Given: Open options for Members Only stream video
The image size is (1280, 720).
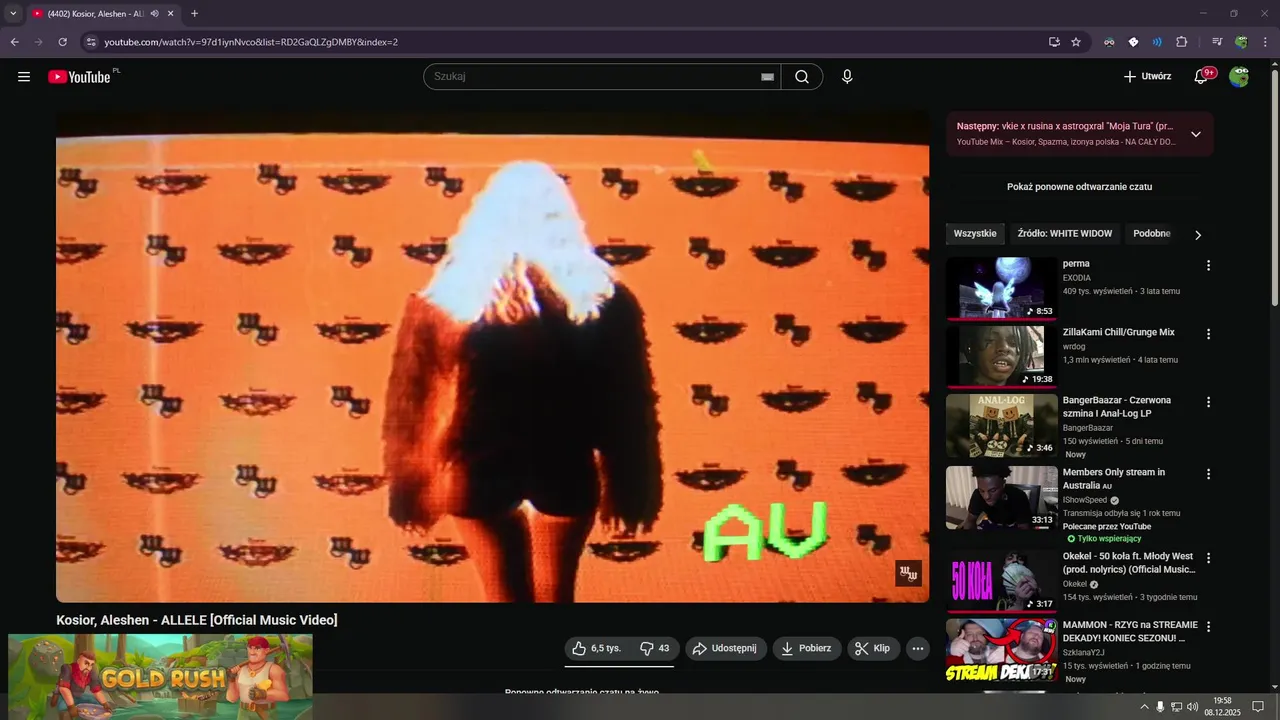Looking at the screenshot, I should tap(1208, 474).
